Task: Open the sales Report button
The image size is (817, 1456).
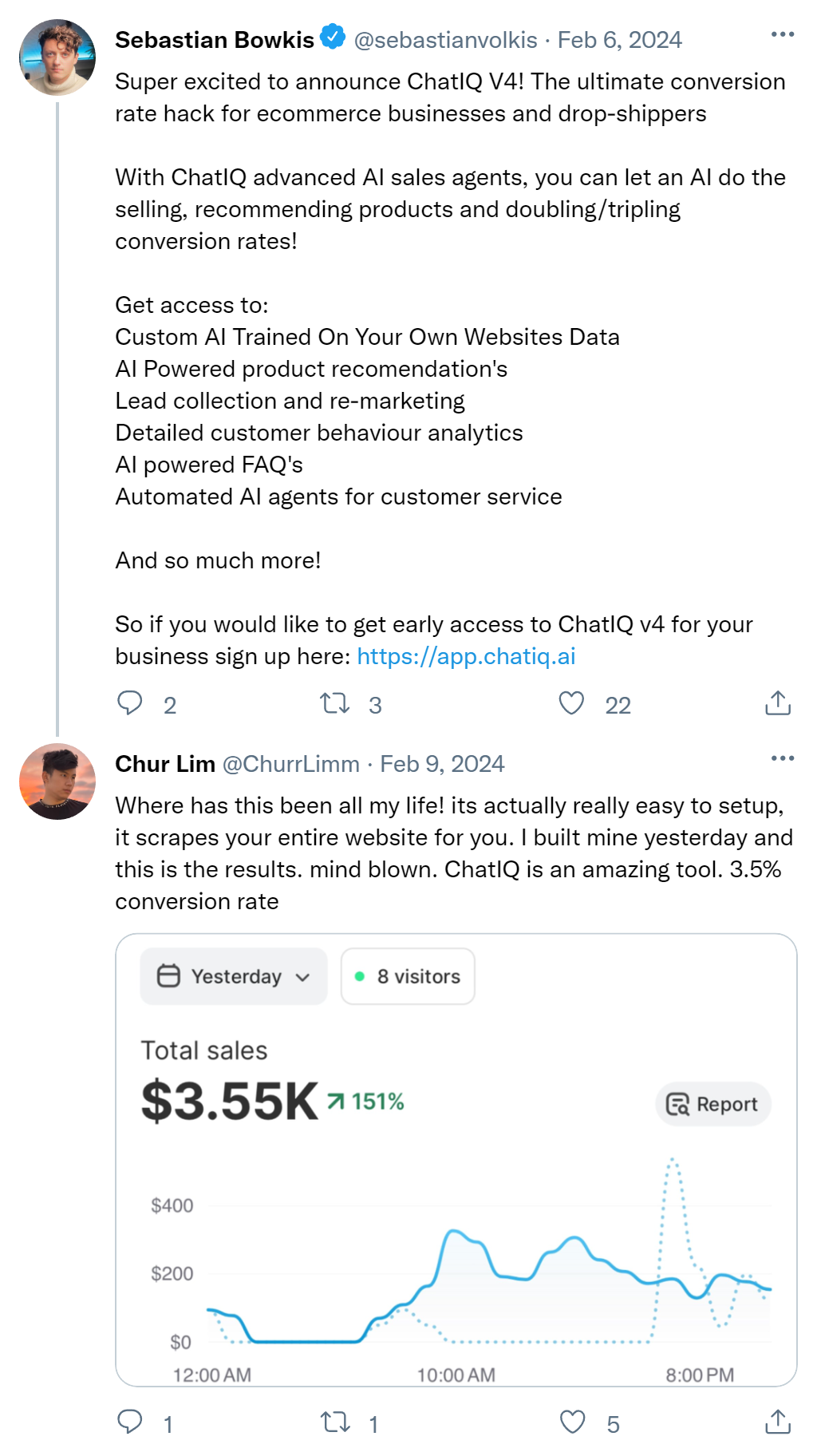Action: coord(713,1104)
